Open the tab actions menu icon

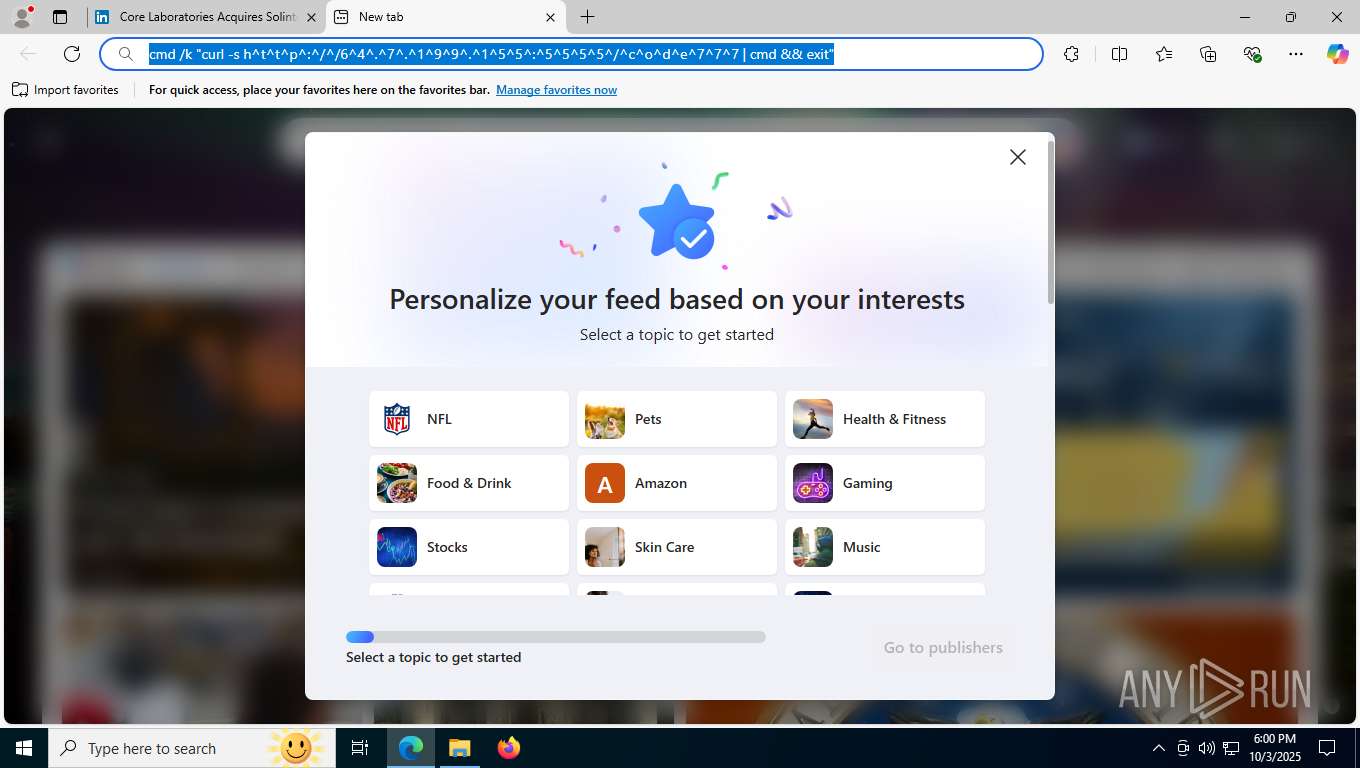(60, 17)
